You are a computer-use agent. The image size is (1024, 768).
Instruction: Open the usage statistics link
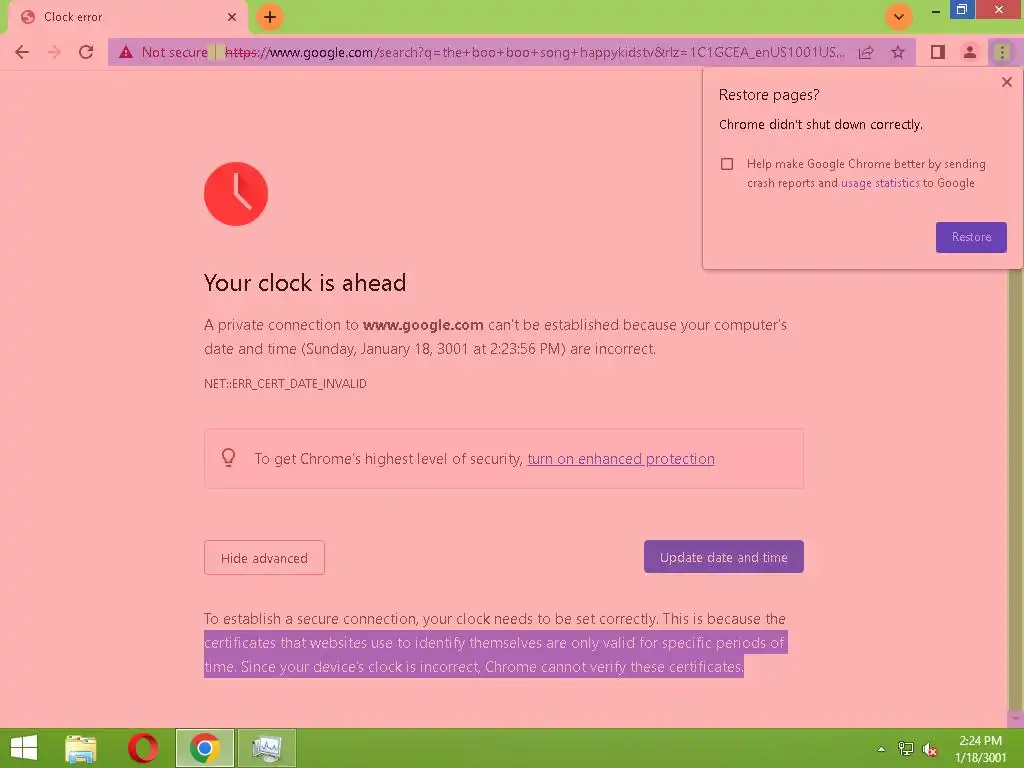(x=880, y=183)
